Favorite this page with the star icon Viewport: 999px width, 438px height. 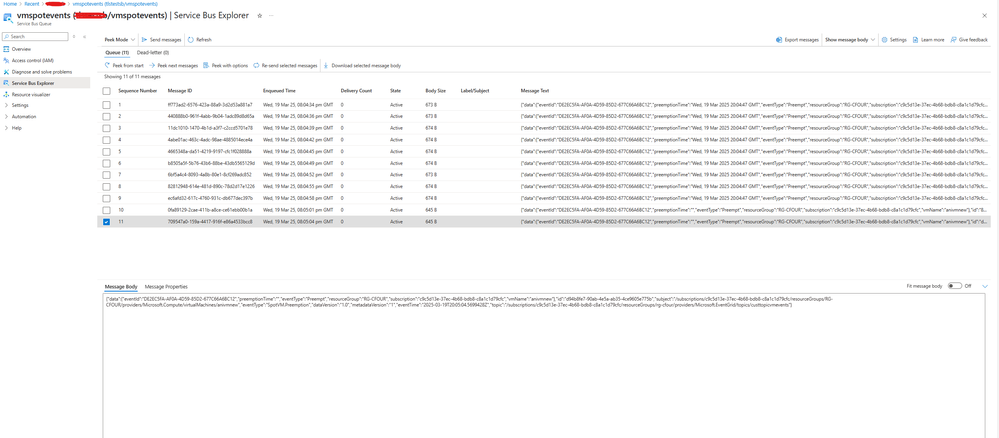(259, 15)
